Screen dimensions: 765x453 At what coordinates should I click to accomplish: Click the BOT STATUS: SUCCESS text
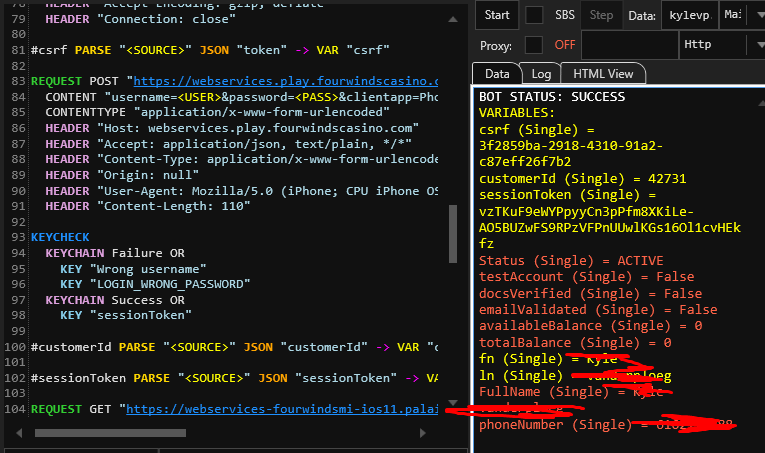point(552,97)
